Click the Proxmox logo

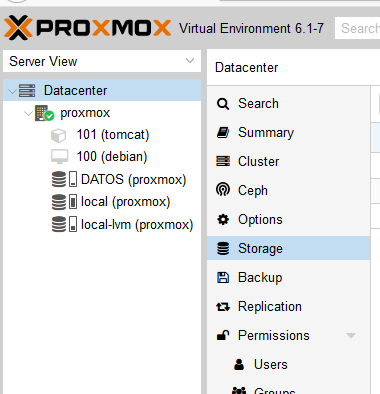(88, 28)
